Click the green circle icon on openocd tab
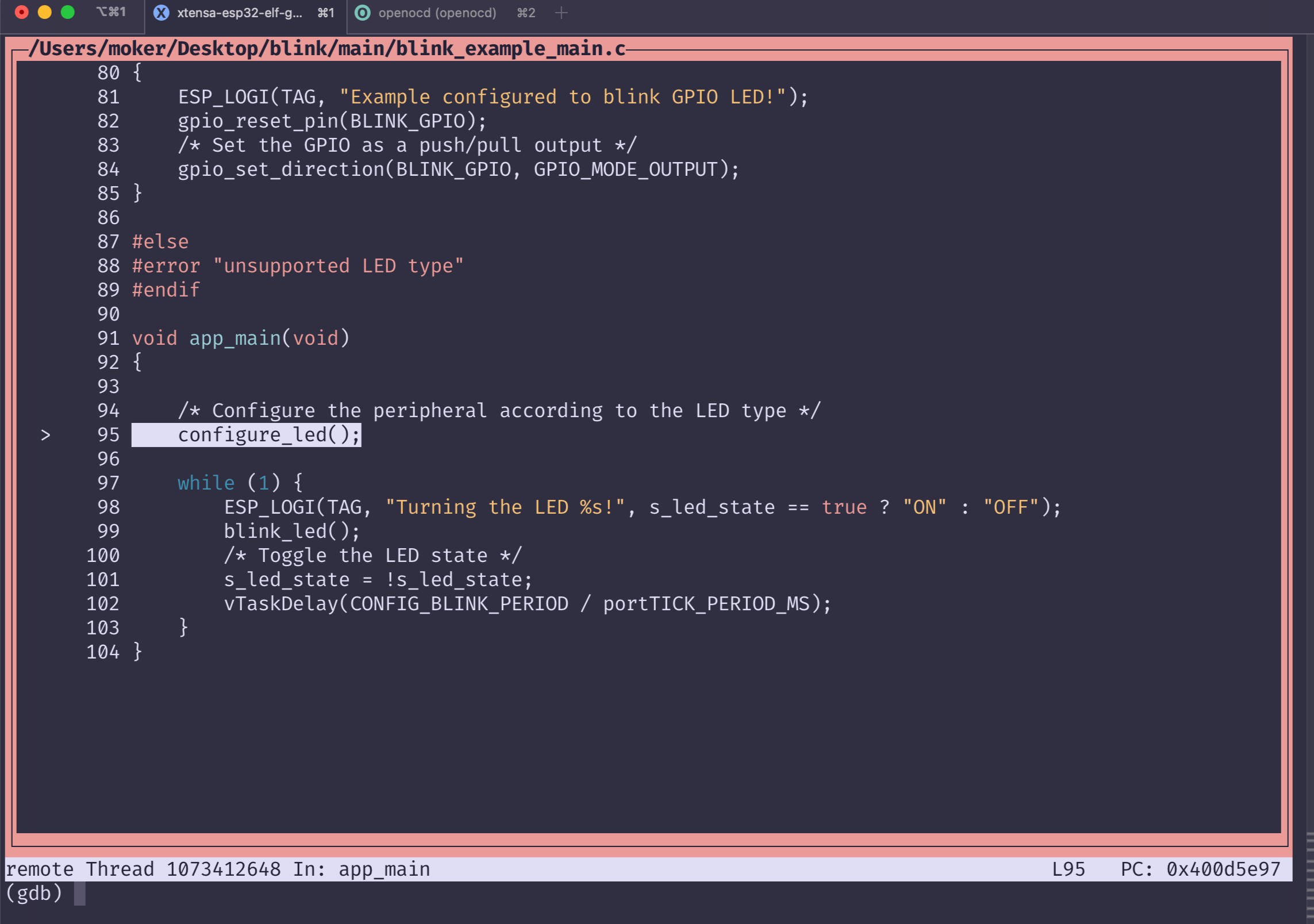 pos(363,13)
